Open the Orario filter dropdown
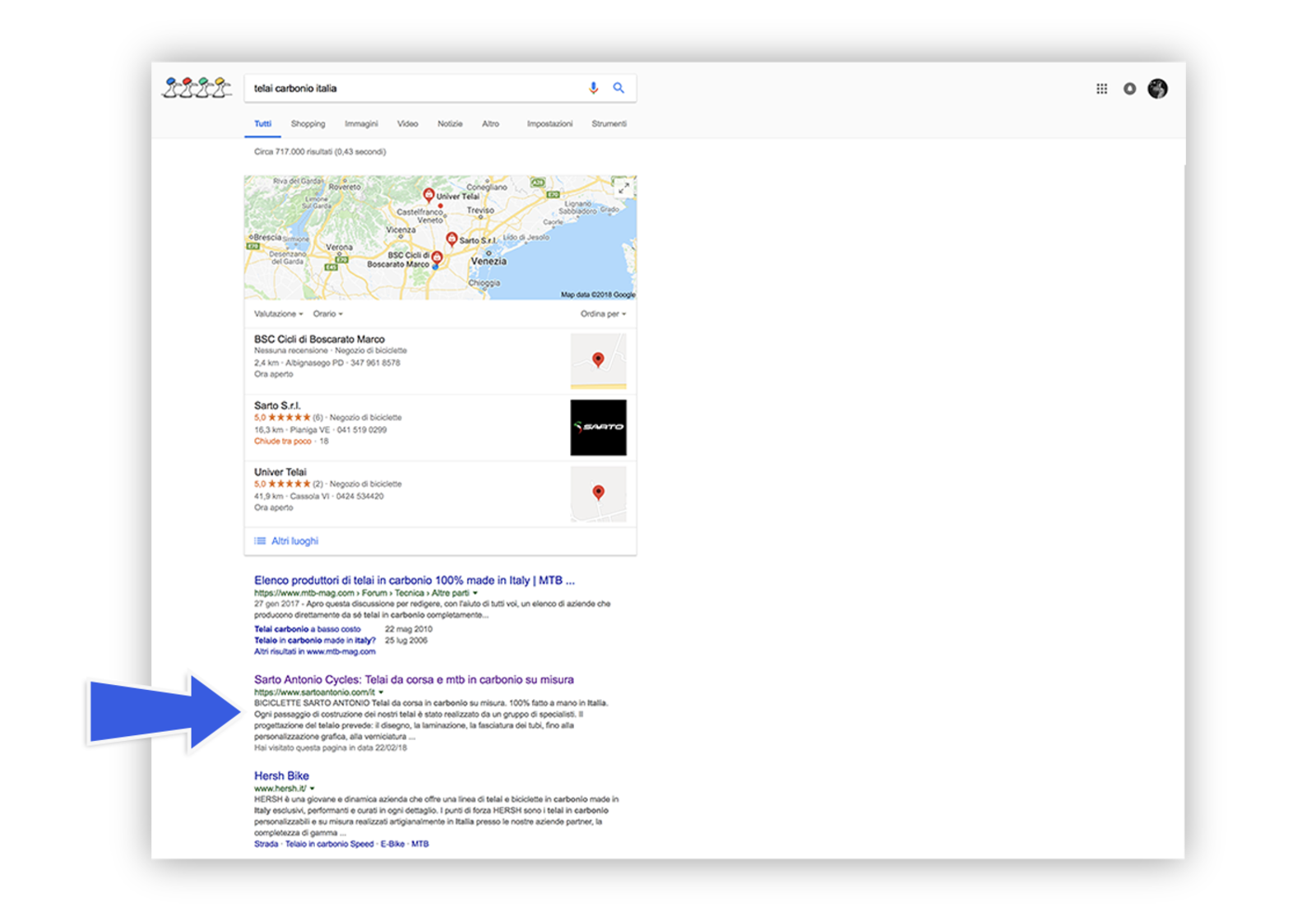The image size is (1316, 921). coord(327,314)
